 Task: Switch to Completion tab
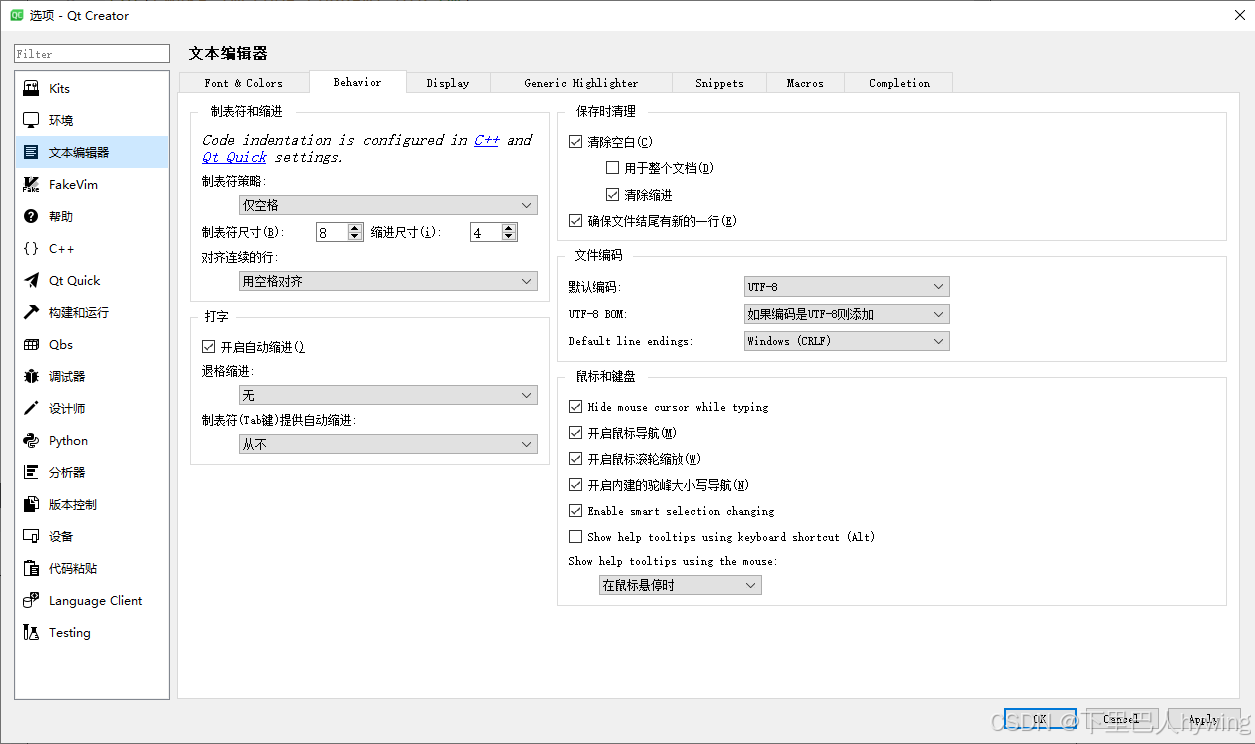click(899, 83)
